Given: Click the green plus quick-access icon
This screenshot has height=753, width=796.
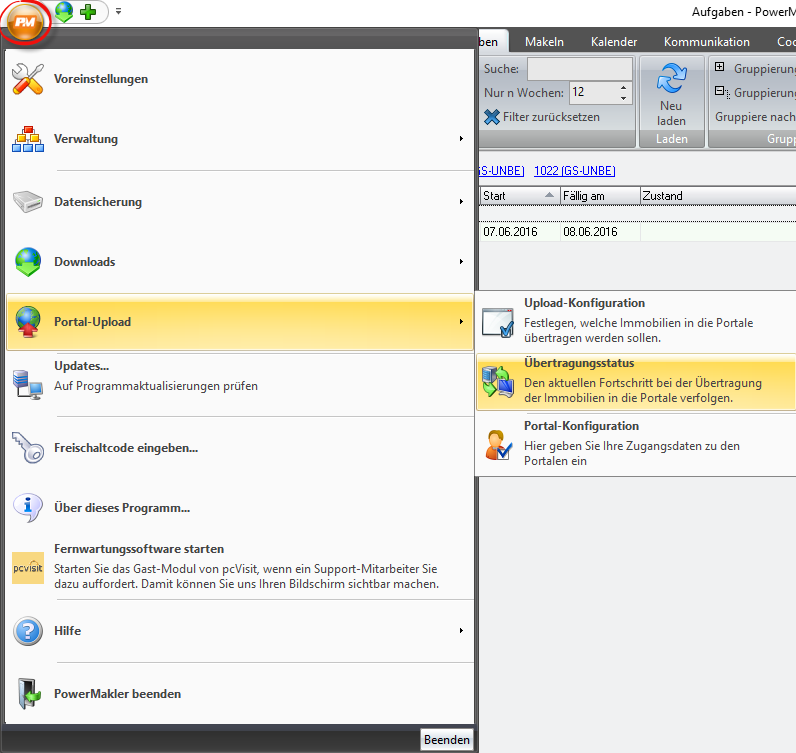Looking at the screenshot, I should coord(88,11).
